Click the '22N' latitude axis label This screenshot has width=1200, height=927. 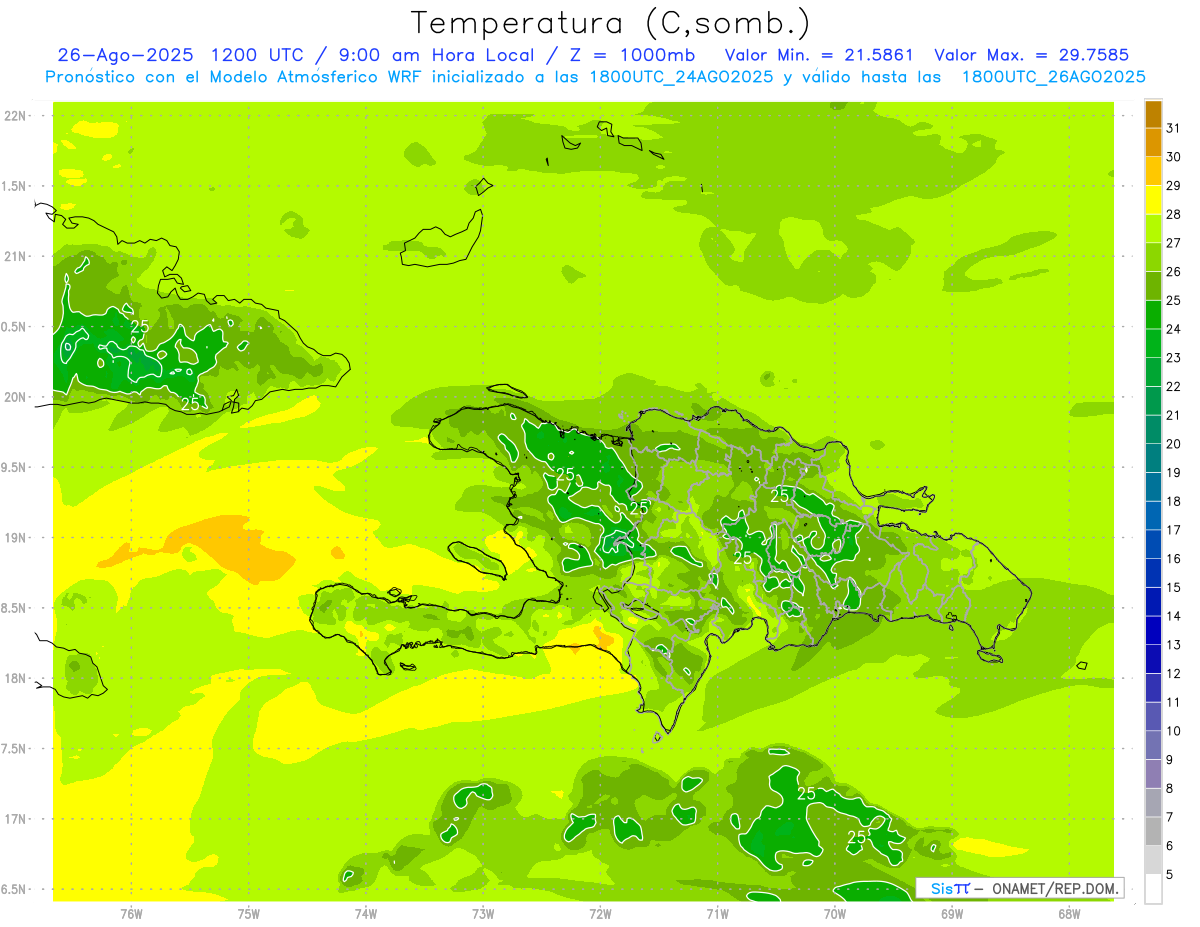pos(14,116)
